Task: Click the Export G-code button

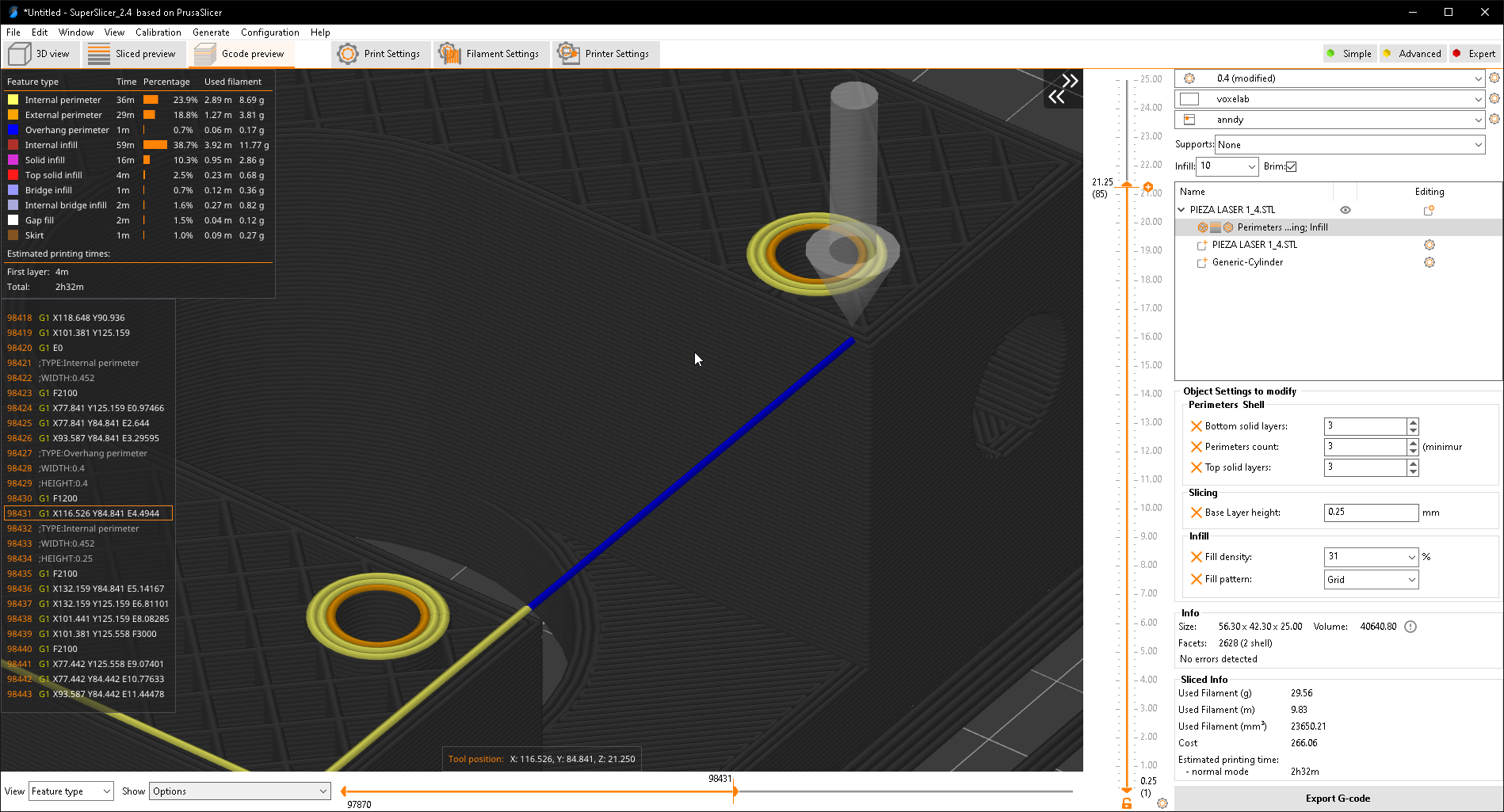Action: 1337,798
